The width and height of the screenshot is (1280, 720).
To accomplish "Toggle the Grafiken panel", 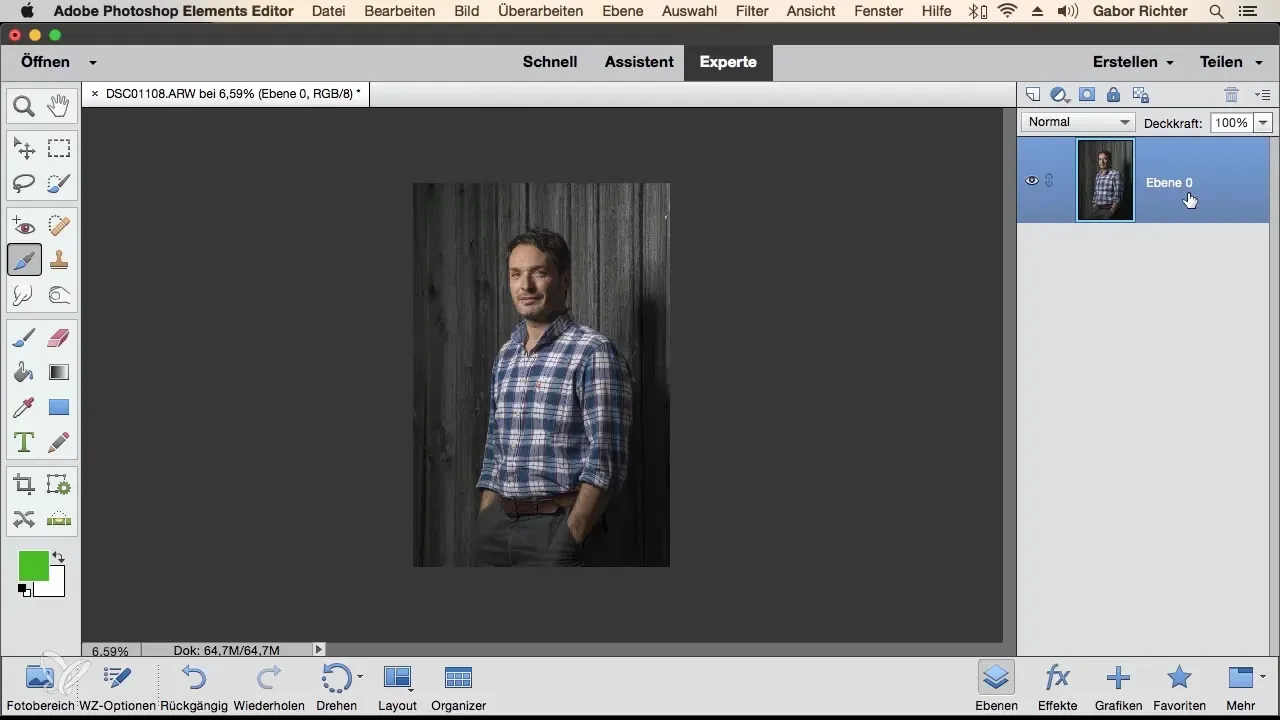I will [1118, 687].
